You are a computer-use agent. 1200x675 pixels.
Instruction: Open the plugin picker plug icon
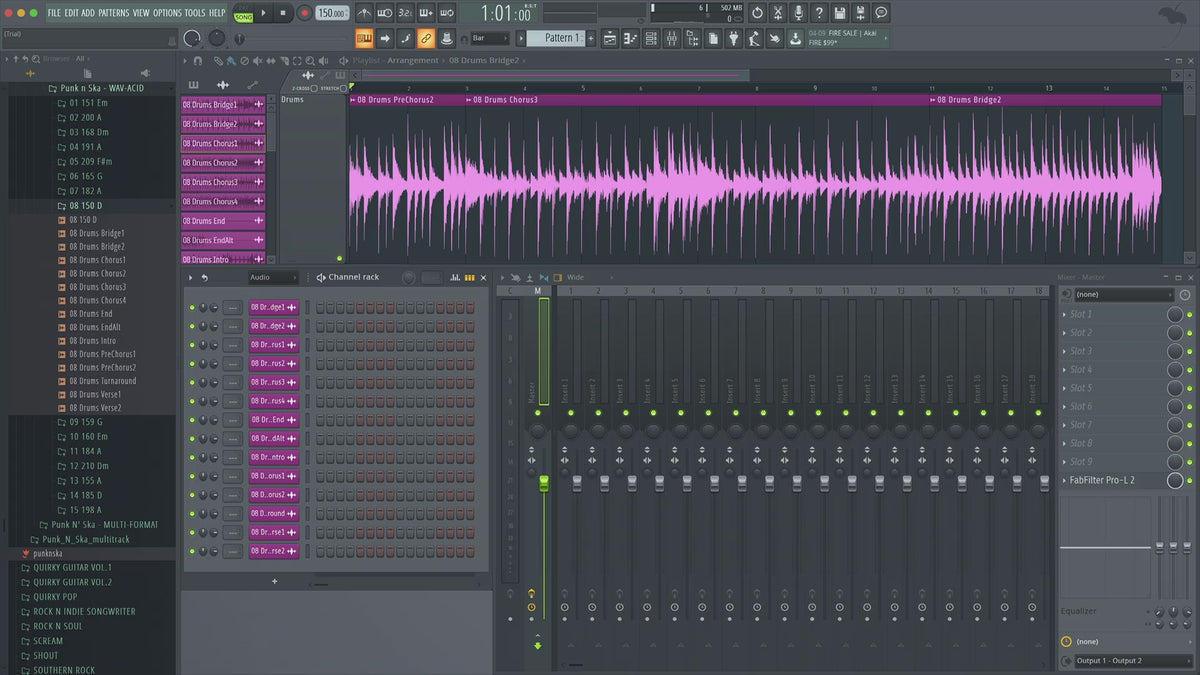click(733, 38)
